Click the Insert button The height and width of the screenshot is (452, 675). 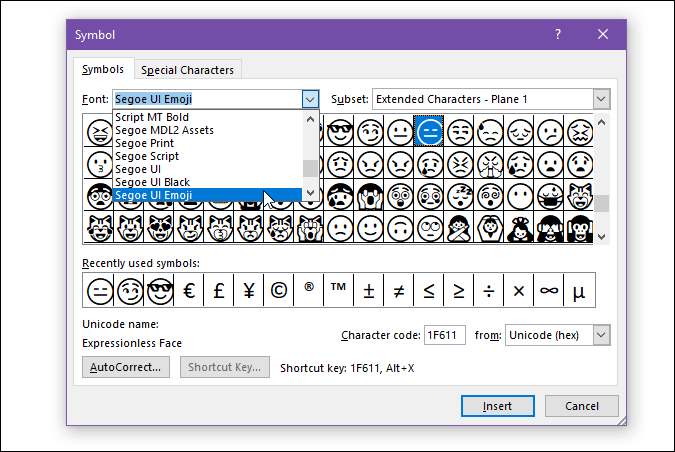[x=497, y=406]
